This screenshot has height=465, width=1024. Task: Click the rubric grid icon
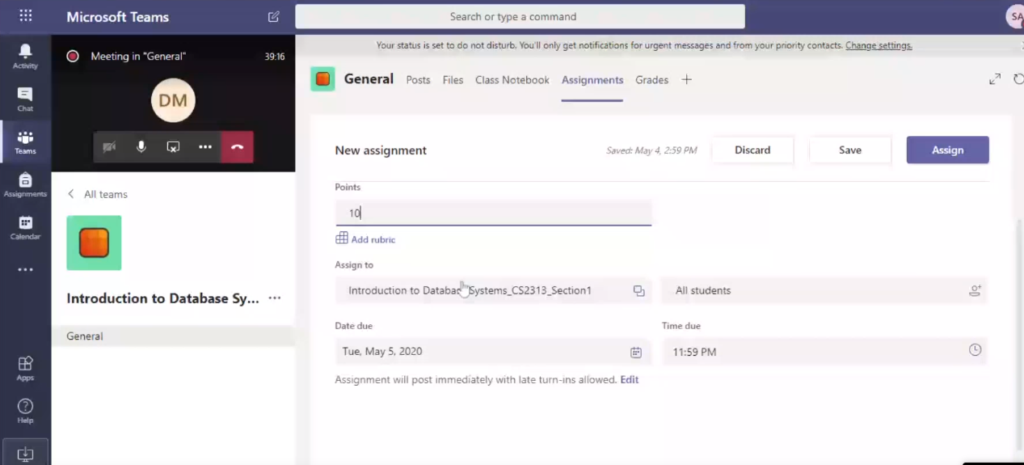click(x=342, y=239)
